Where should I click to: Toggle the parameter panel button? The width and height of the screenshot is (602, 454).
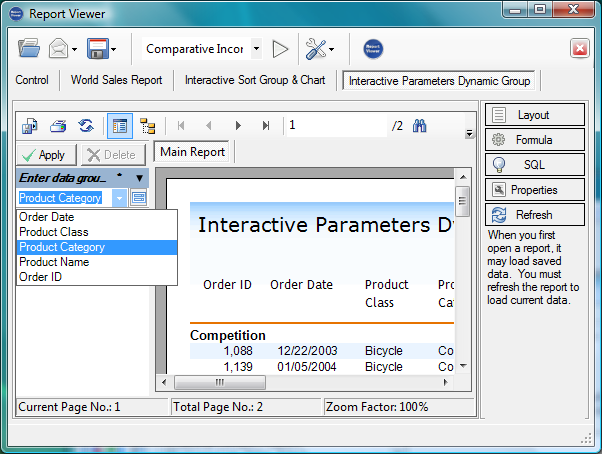120,126
